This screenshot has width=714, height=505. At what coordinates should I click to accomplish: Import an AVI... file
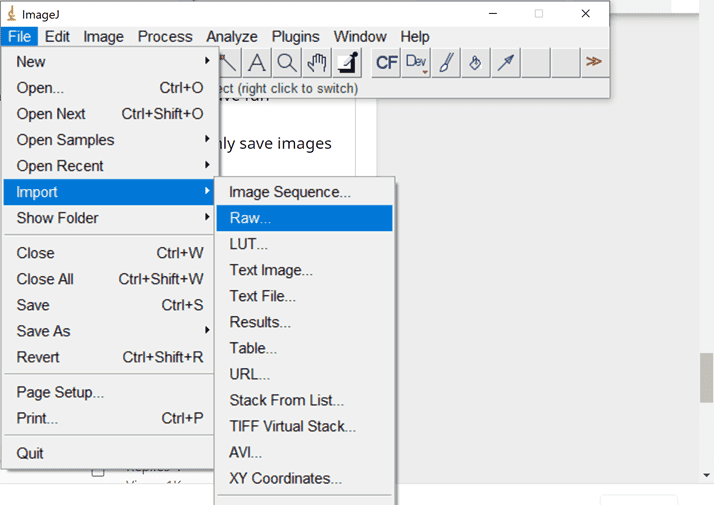304,452
